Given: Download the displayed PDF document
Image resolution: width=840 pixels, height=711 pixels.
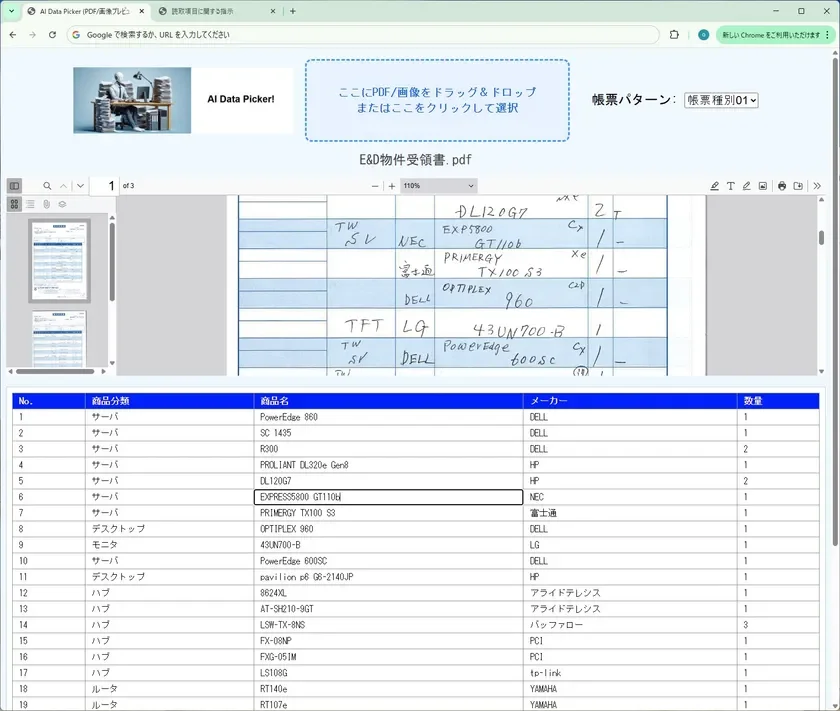Looking at the screenshot, I should point(799,185).
